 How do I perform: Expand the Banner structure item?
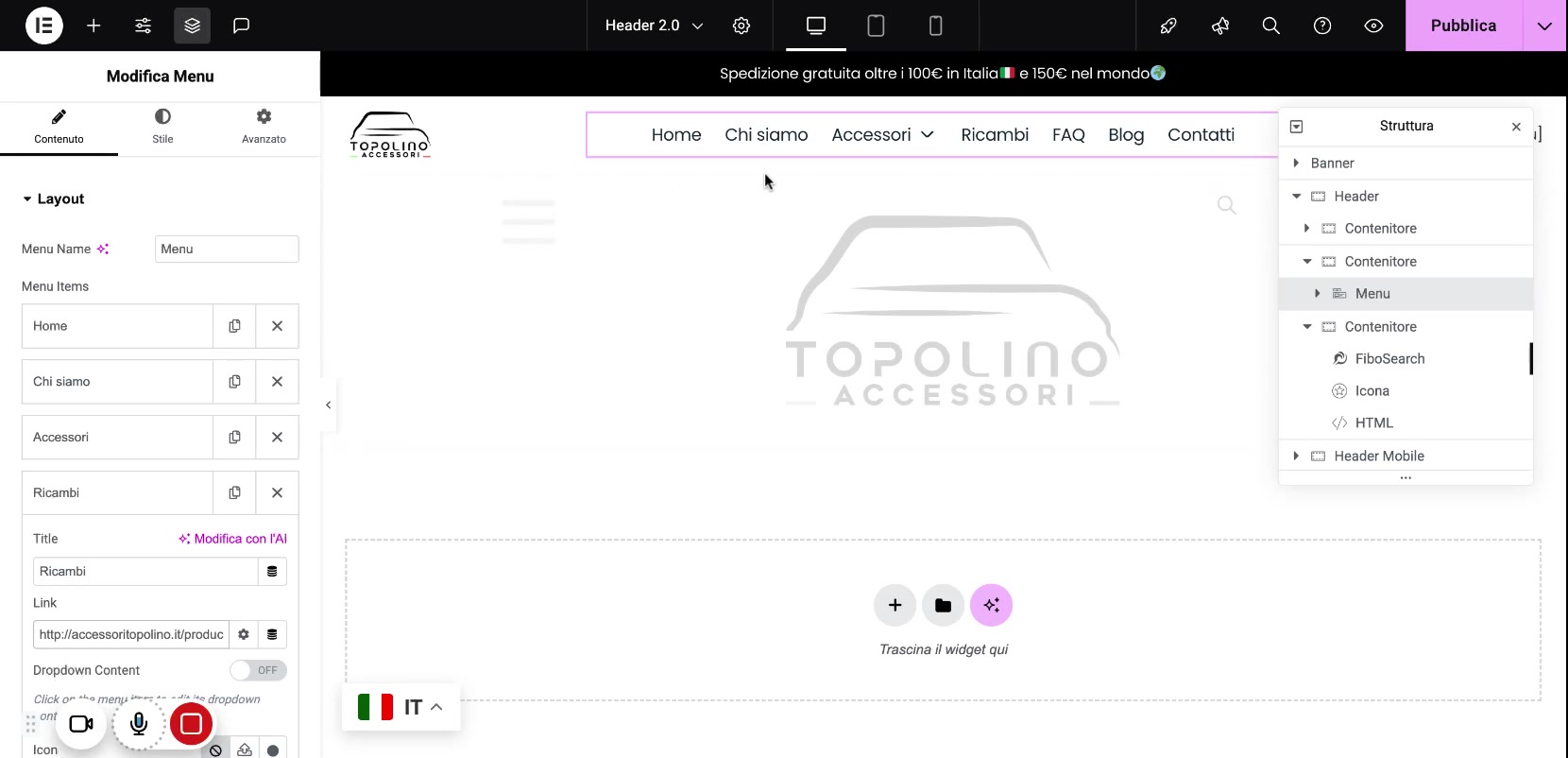[x=1296, y=164]
